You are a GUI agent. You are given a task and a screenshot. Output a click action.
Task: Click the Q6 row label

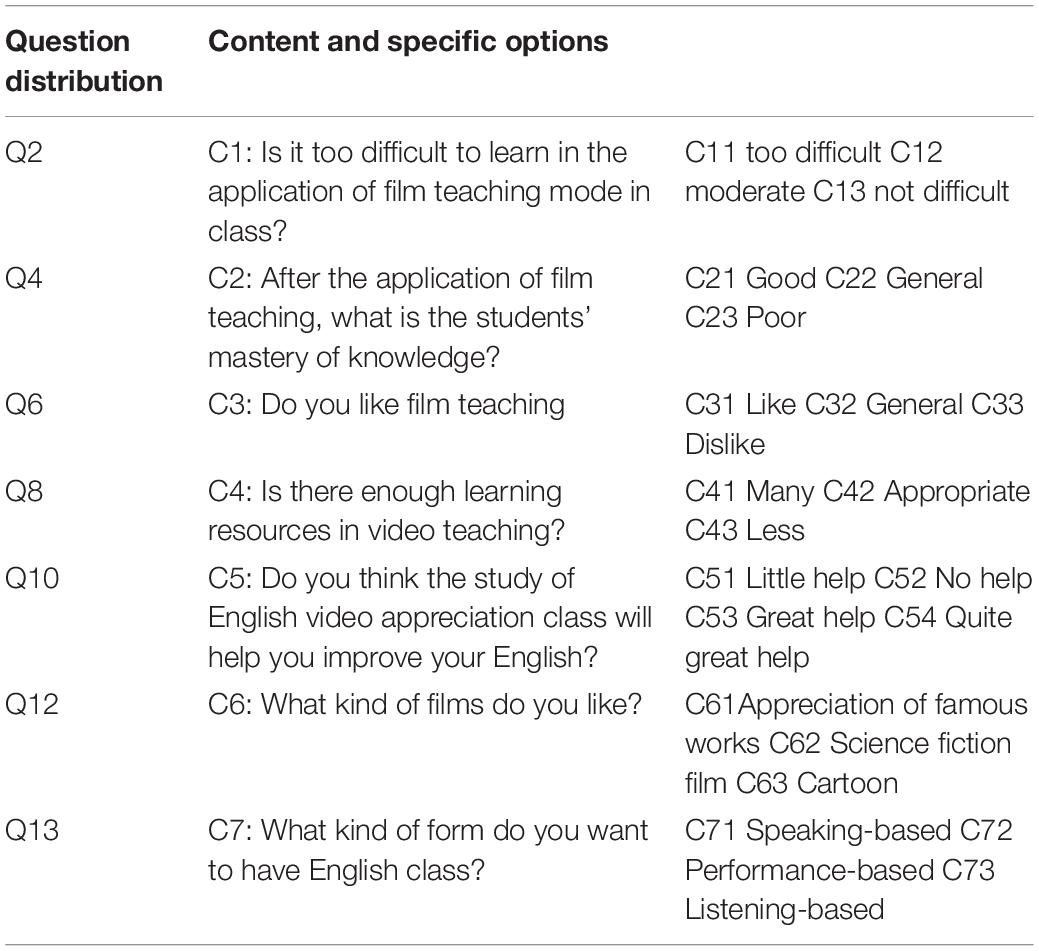tap(23, 405)
